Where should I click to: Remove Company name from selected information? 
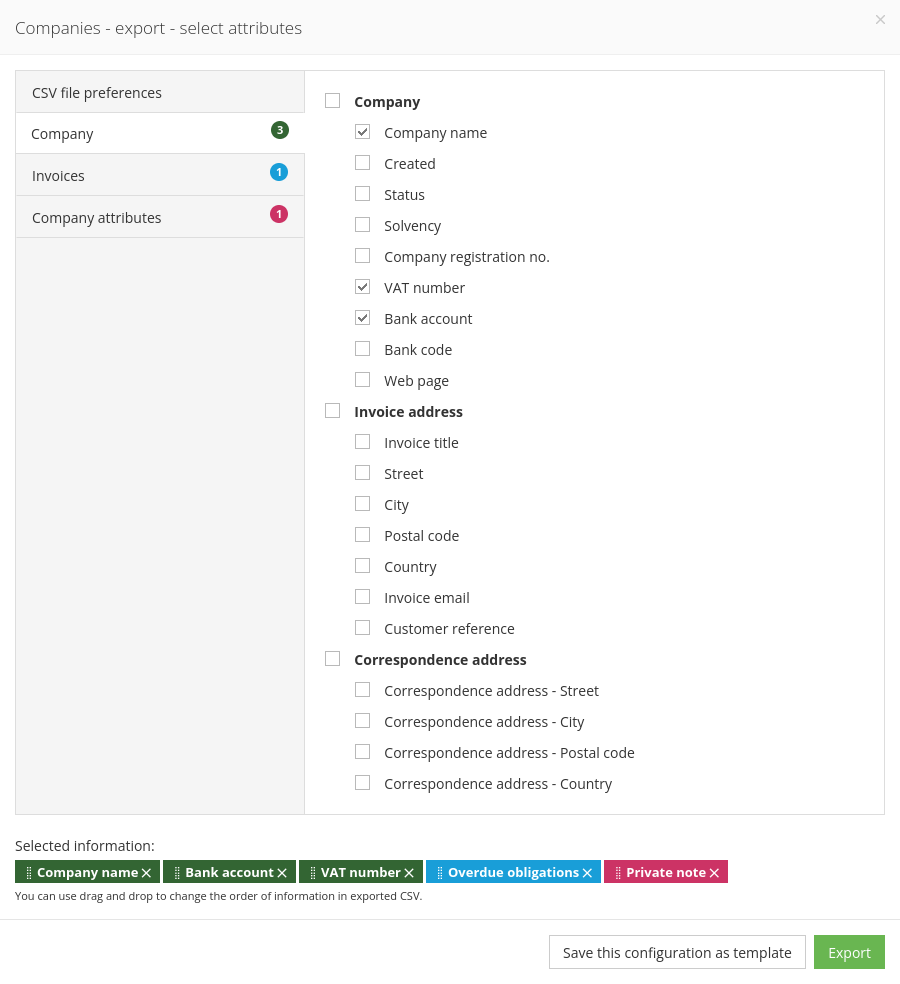(x=147, y=872)
